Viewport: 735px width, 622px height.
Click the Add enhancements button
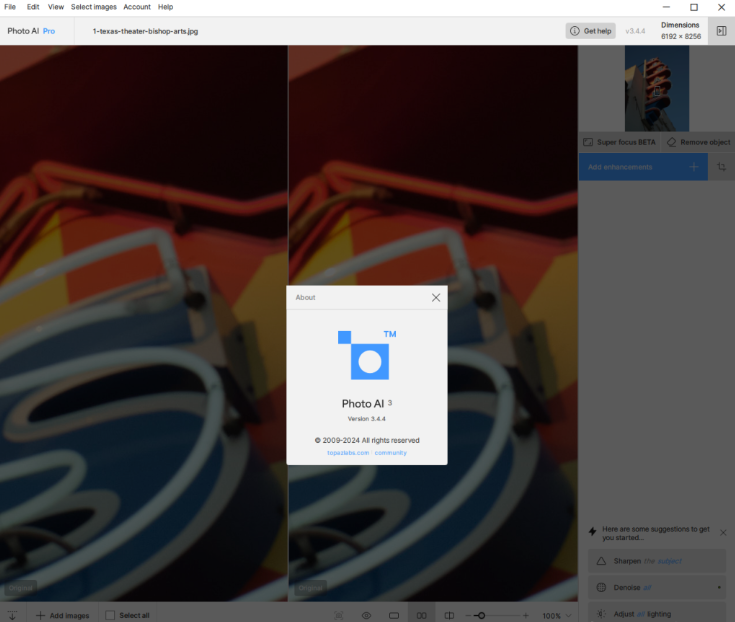coord(643,167)
